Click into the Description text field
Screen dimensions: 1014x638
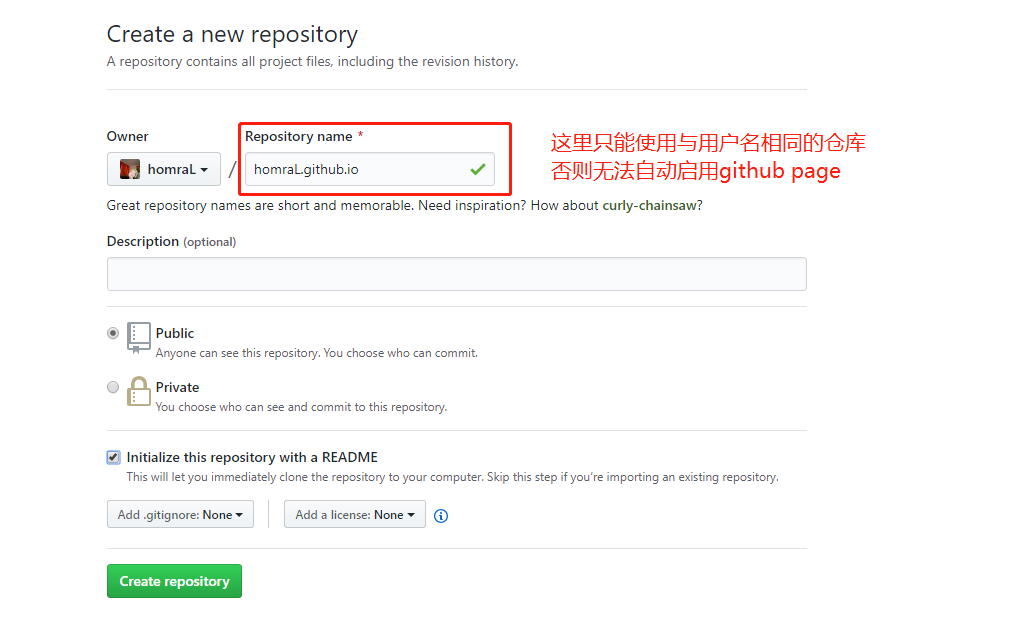tap(456, 274)
